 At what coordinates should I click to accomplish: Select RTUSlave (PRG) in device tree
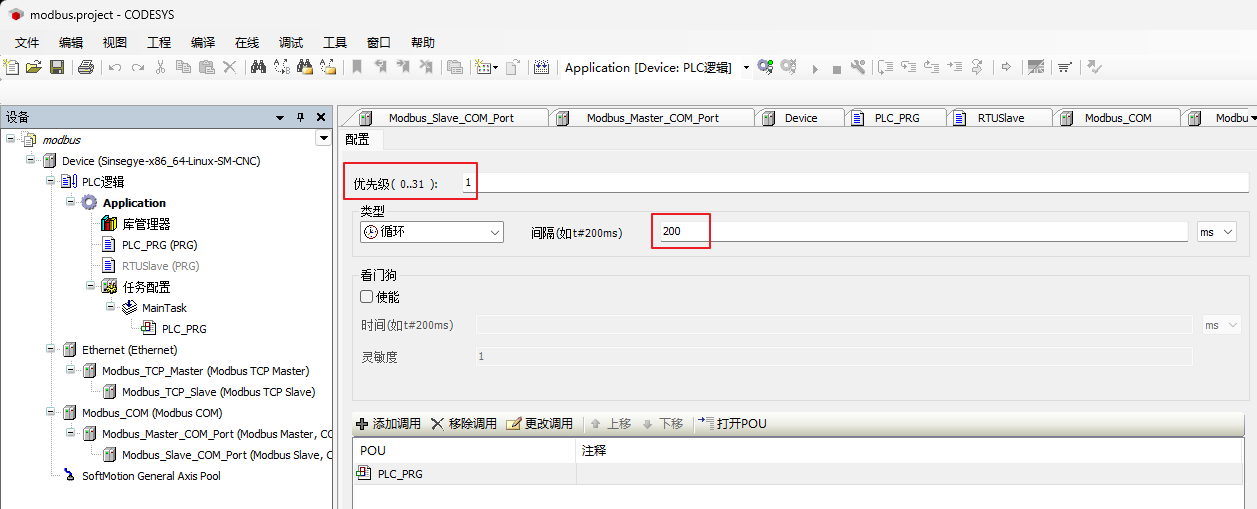point(160,266)
